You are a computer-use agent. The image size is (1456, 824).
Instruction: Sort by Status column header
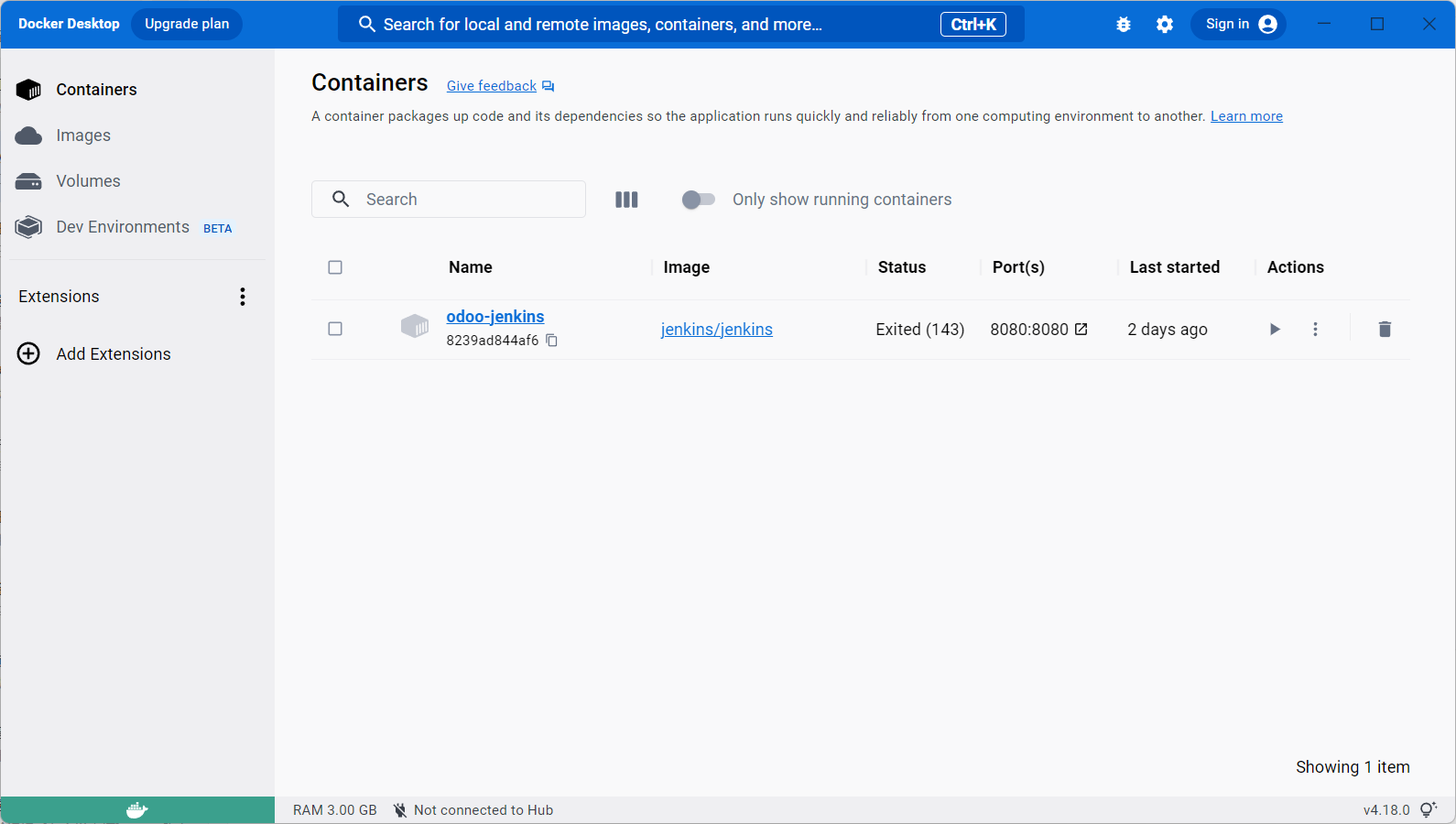(902, 267)
